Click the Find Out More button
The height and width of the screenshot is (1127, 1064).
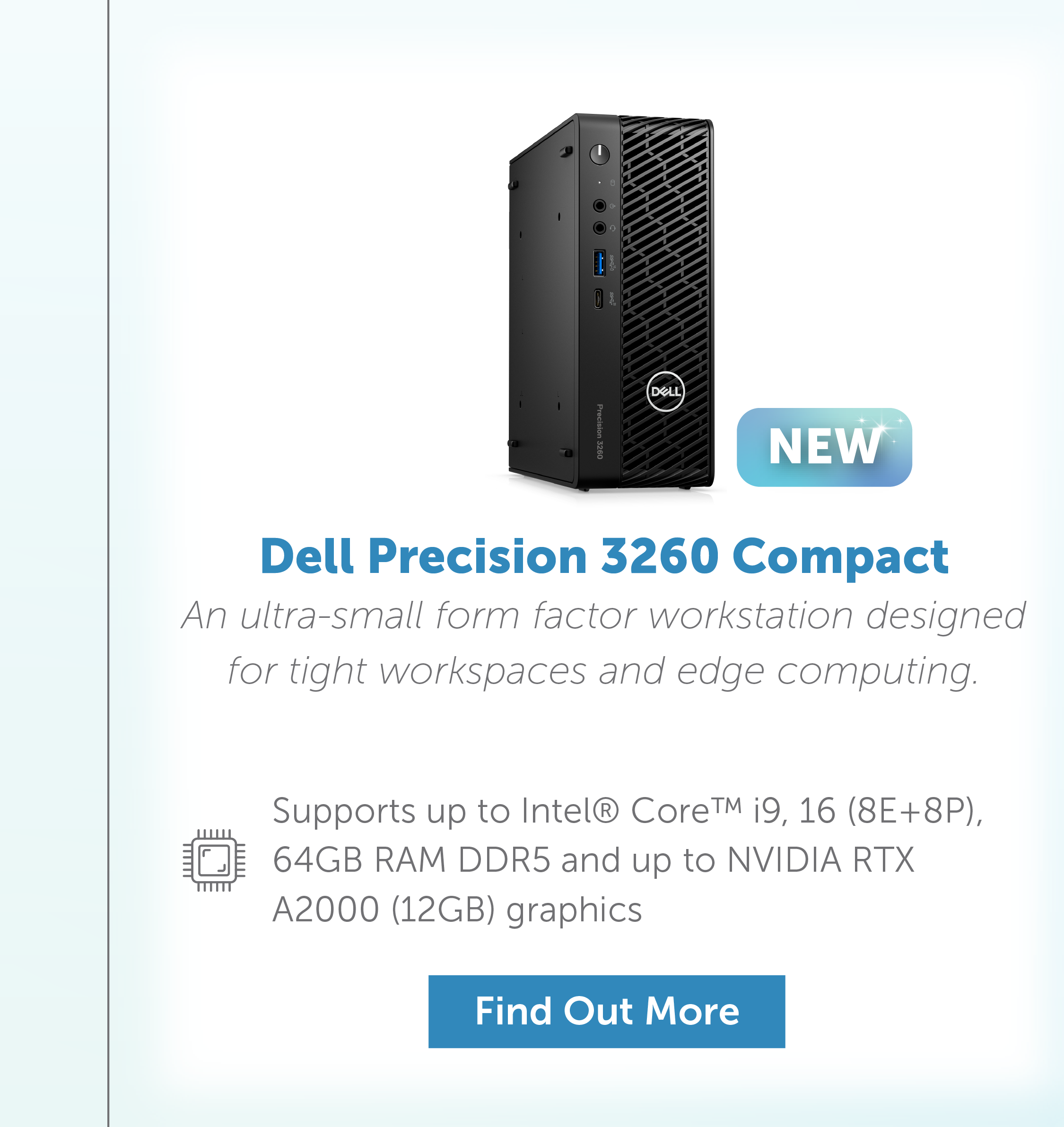606,1011
